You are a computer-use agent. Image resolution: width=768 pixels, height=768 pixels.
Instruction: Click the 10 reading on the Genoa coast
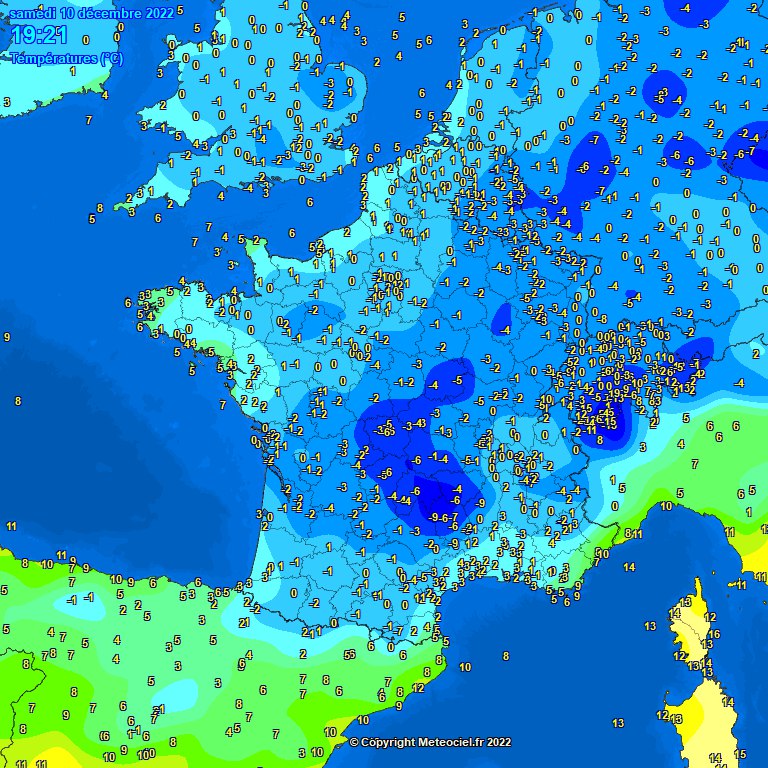(x=667, y=507)
